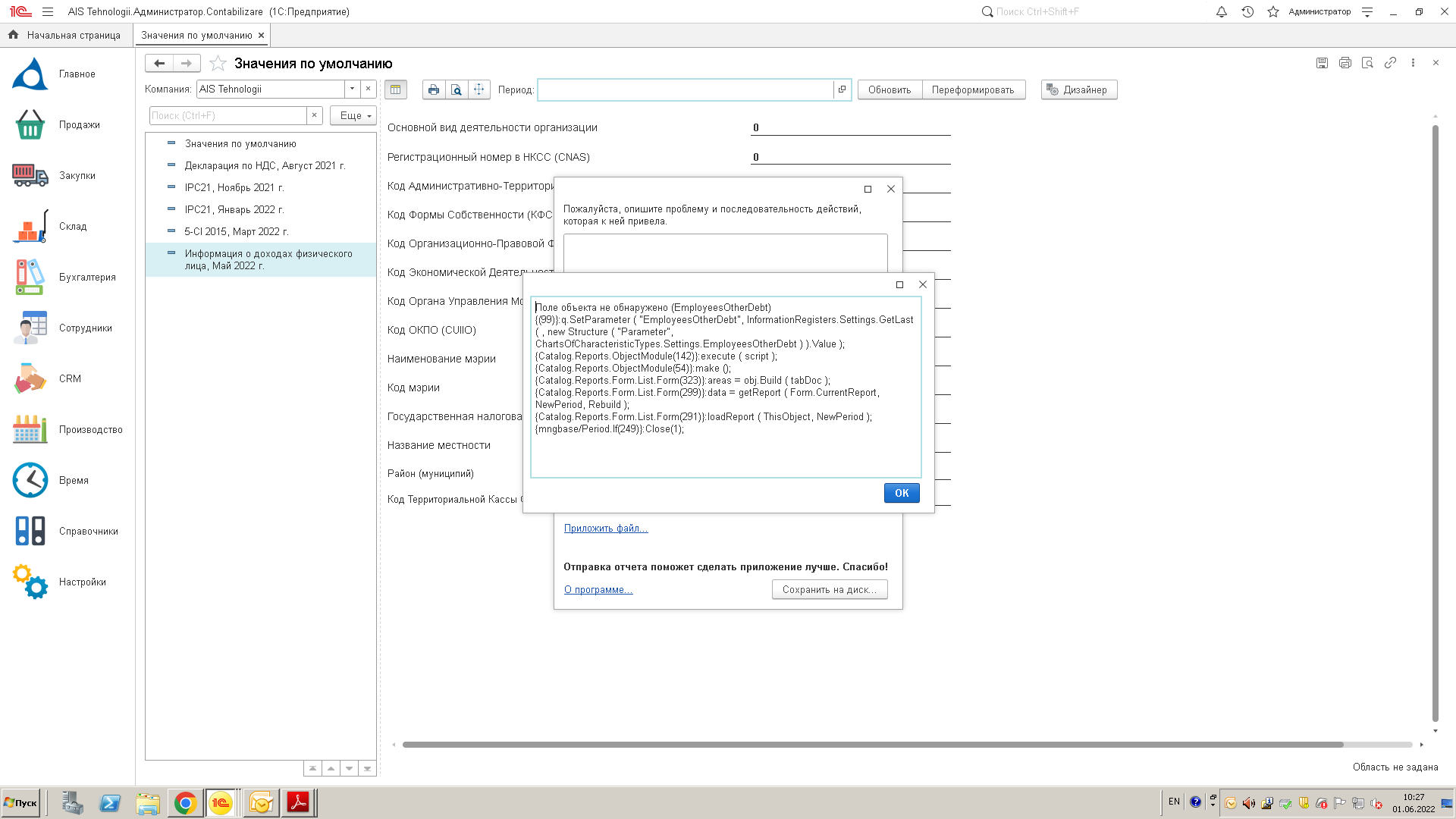Click the horizontal scrollbar at bottom
The width and height of the screenshot is (1456, 819).
872,745
